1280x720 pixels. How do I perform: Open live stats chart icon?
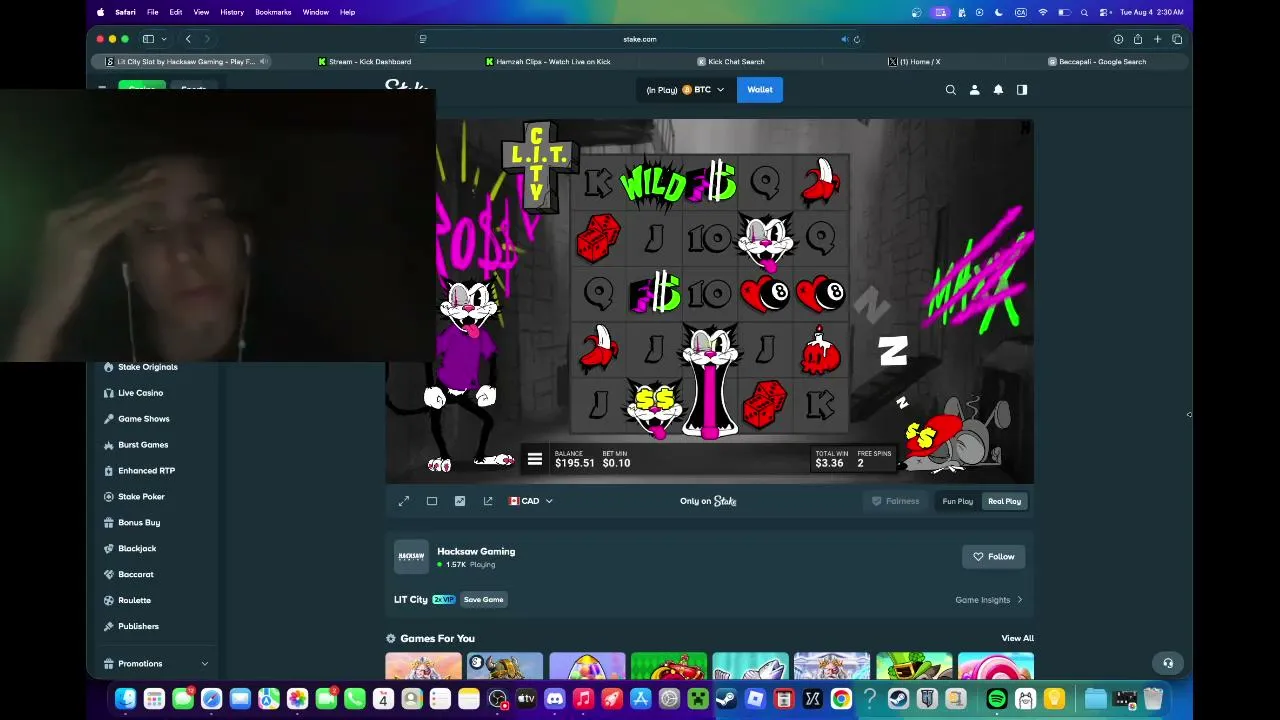click(460, 501)
